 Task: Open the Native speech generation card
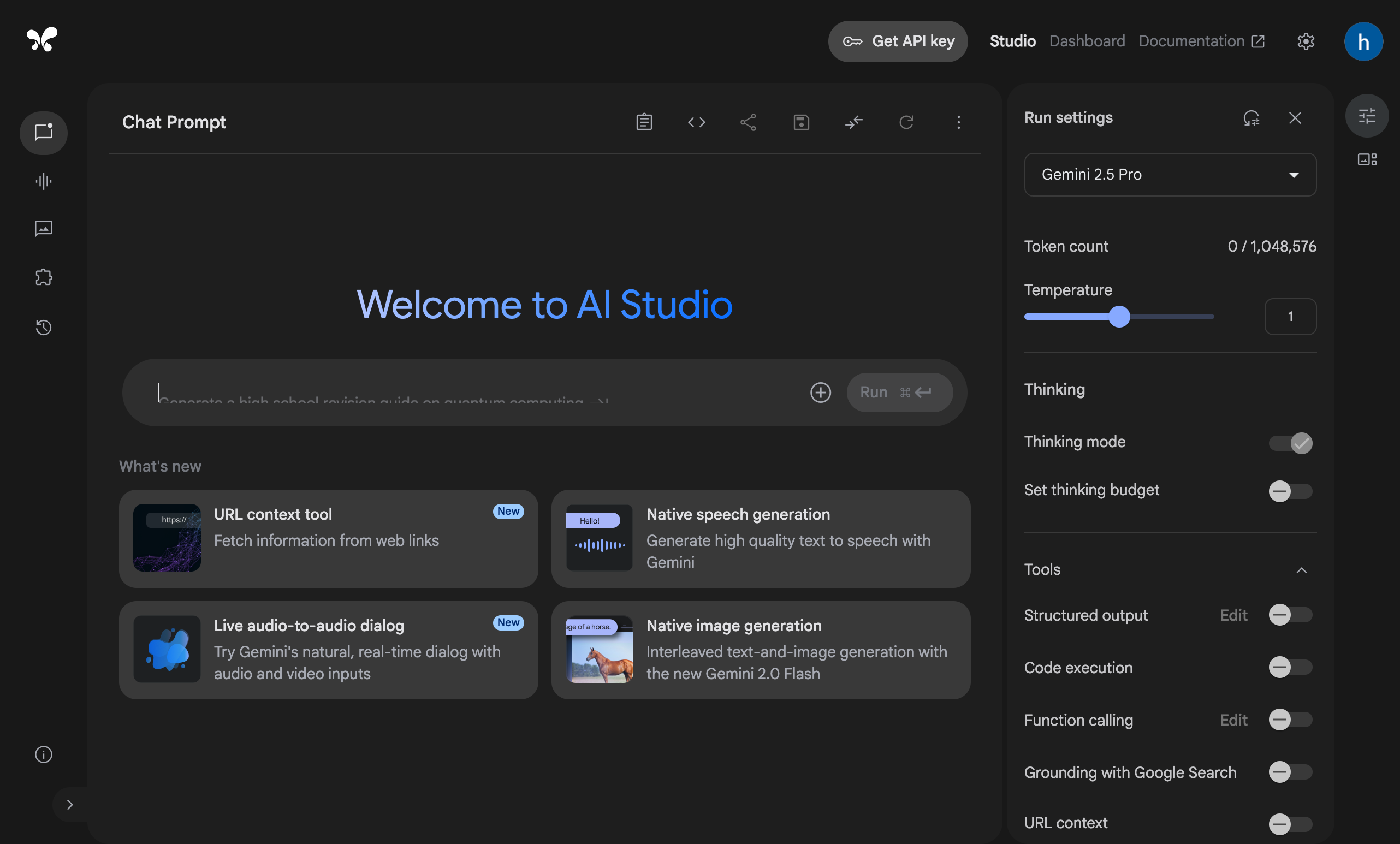coord(761,538)
